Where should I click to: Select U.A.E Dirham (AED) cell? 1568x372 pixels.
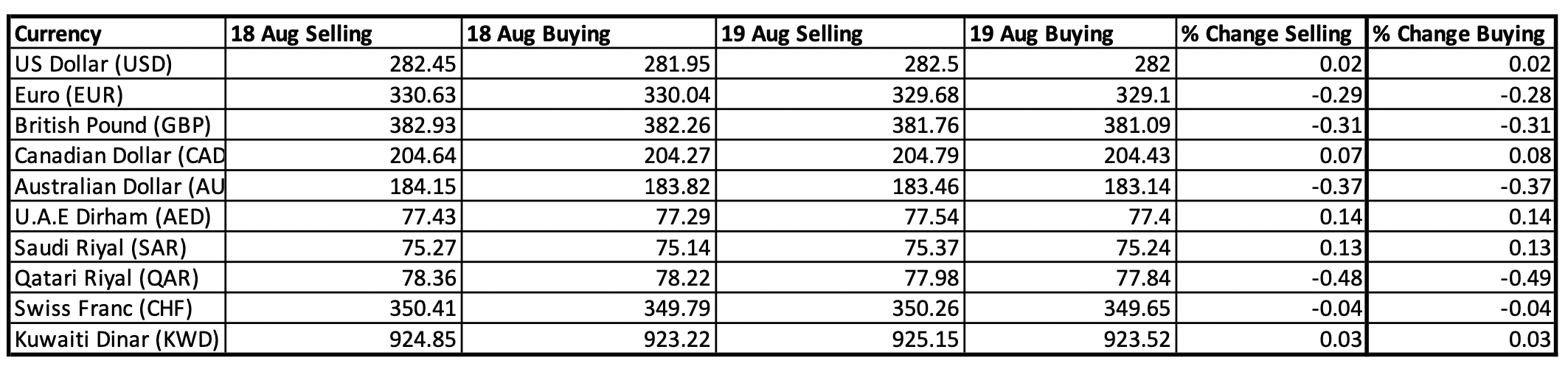[118, 217]
